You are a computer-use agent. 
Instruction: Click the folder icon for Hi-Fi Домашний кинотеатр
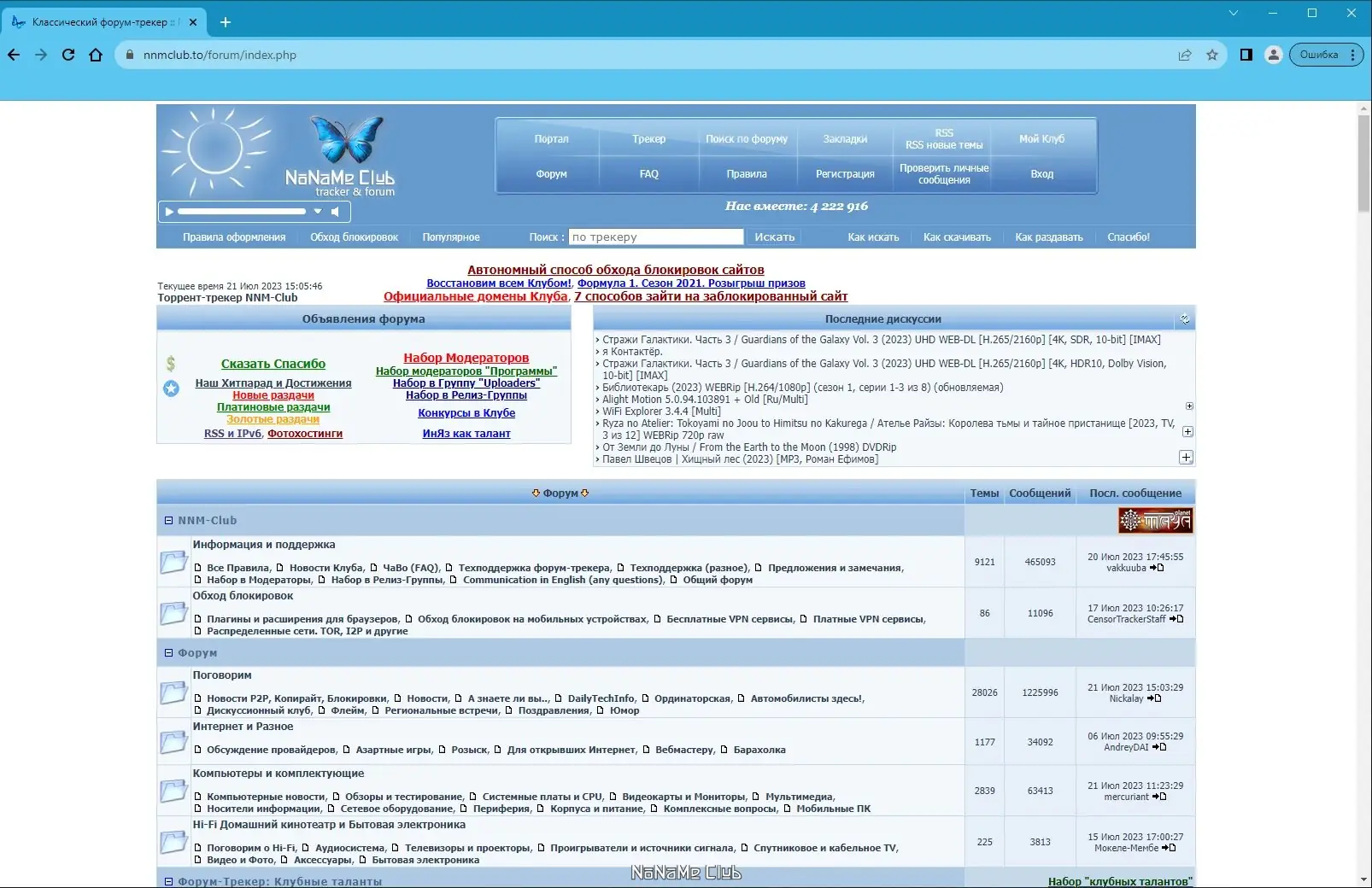(173, 842)
